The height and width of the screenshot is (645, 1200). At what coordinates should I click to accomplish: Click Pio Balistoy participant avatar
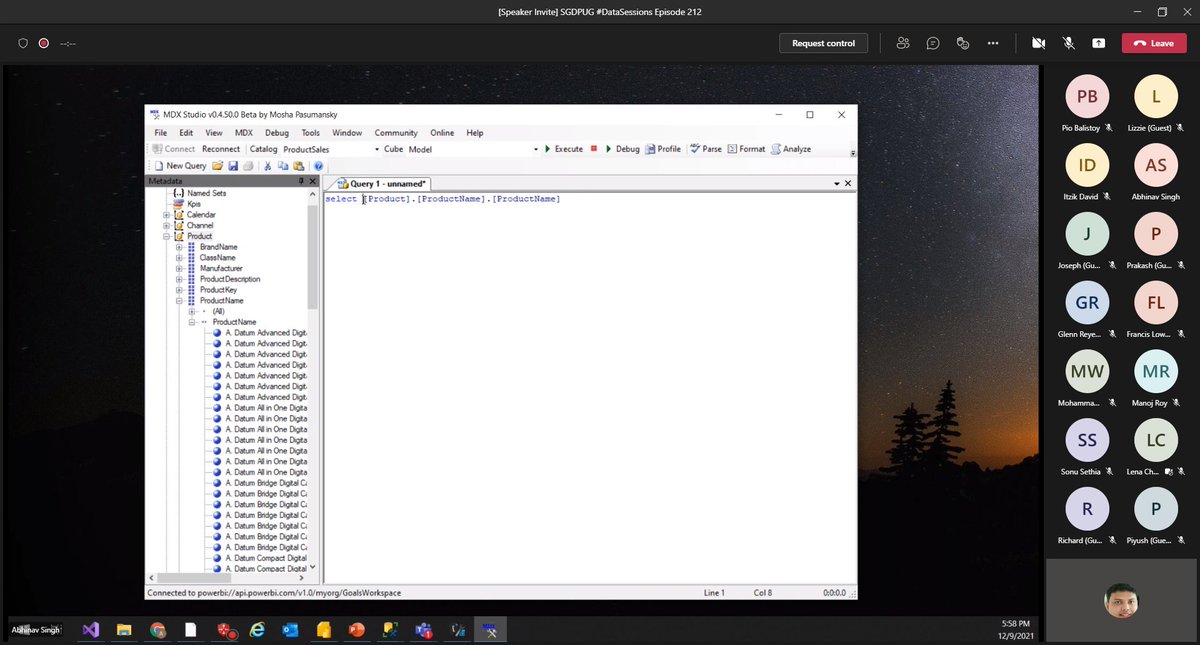pyautogui.click(x=1087, y=96)
